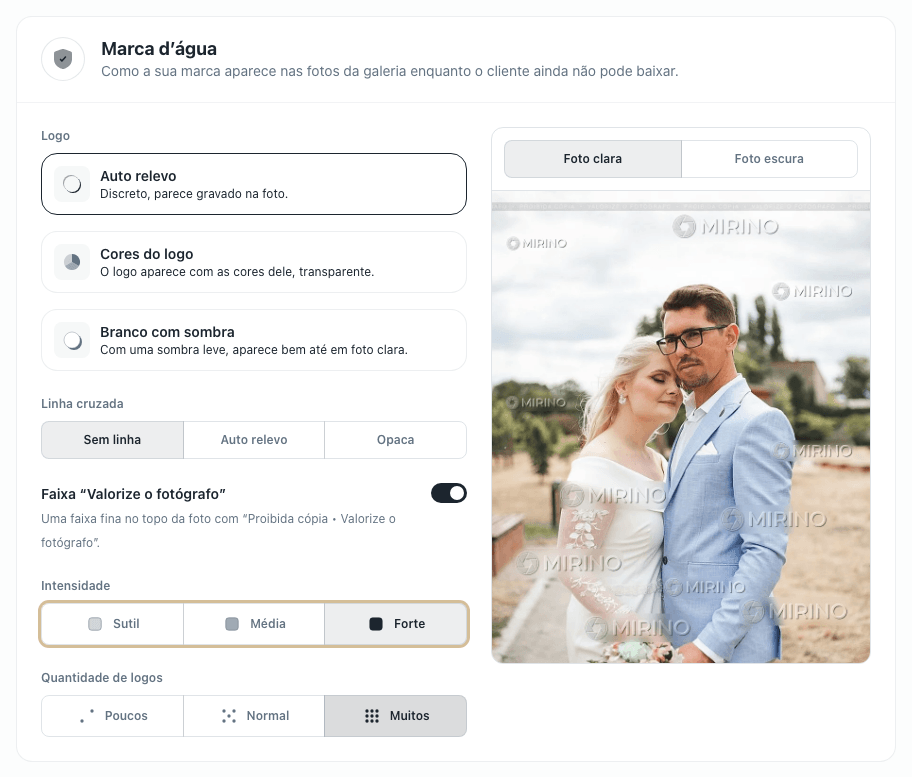Click the Marca d'água heading
The width and height of the screenshot is (912, 777).
pos(159,49)
